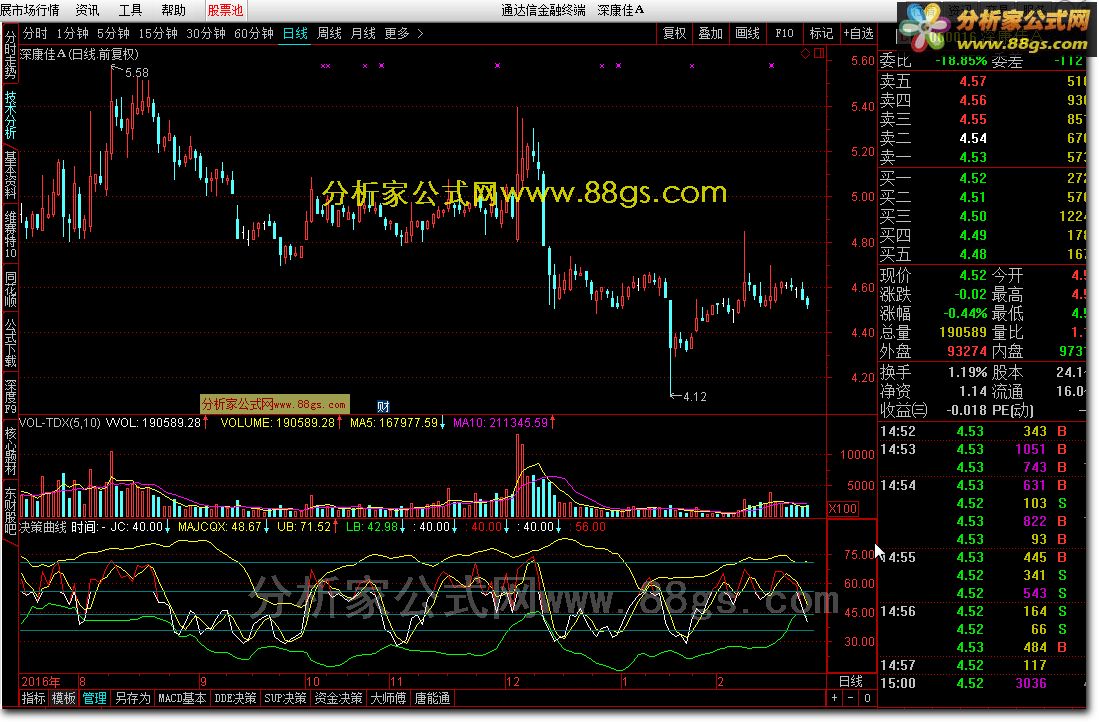Click the chart title 深康佳A(日线.前复权)
The width and height of the screenshot is (1099, 722).
(x=78, y=54)
